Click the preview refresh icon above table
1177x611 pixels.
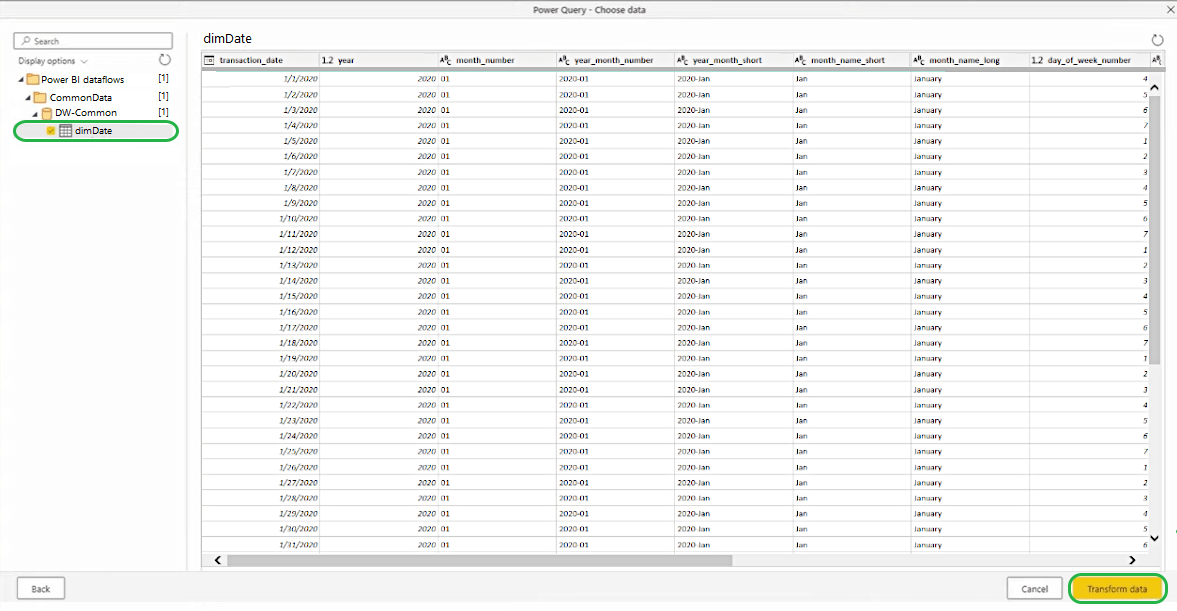[1157, 40]
